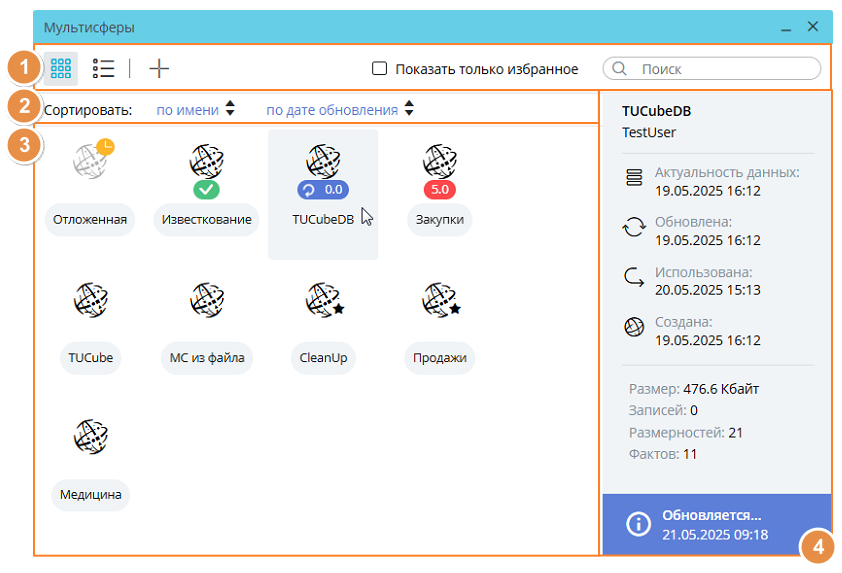842x573 pixels.
Task: Select the TUCubeDB multisphere tile
Action: pyautogui.click(x=323, y=195)
